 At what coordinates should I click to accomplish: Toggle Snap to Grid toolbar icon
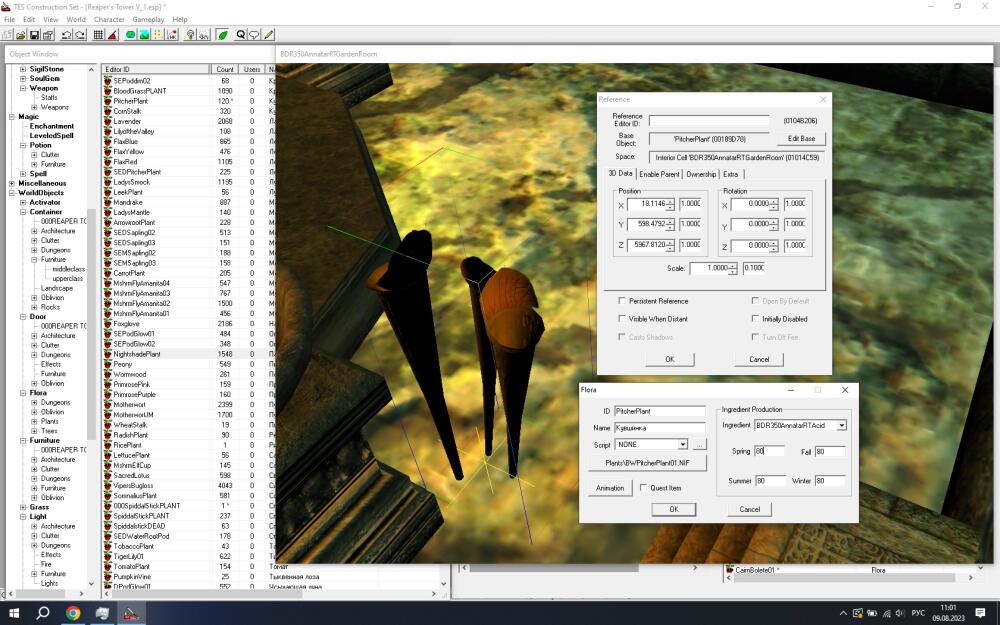98,35
